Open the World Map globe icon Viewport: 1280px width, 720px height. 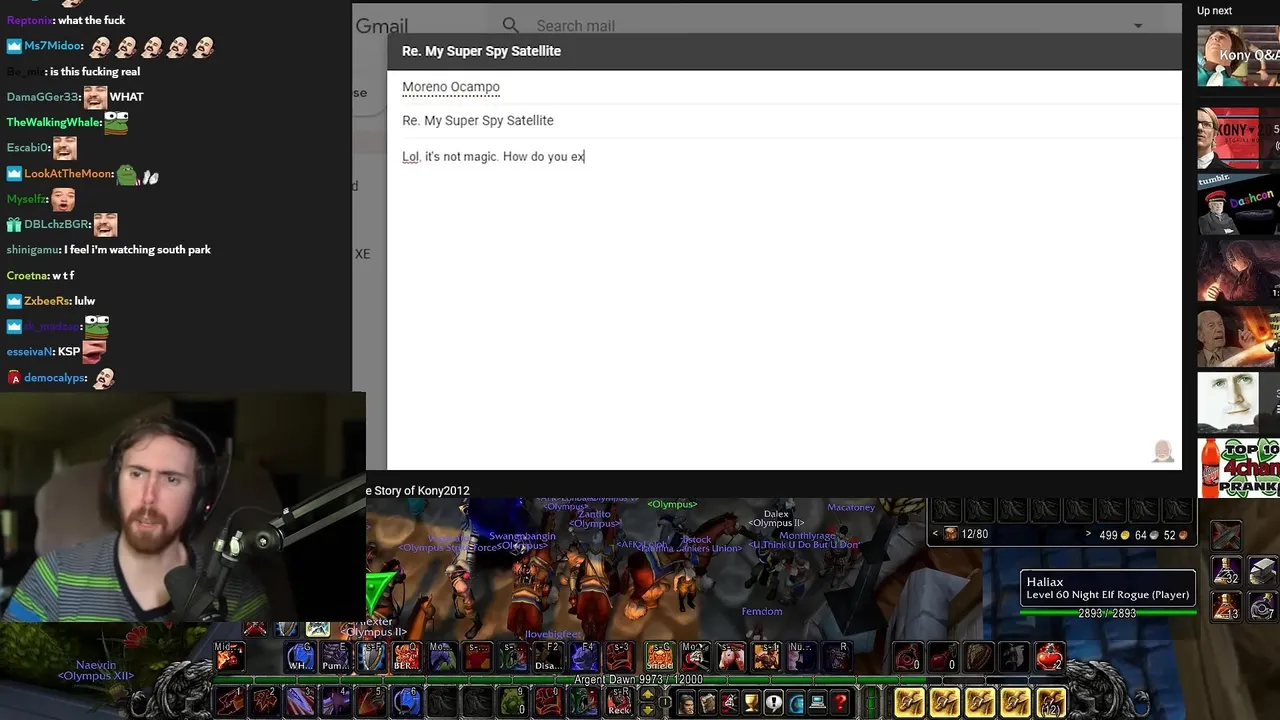click(795, 703)
